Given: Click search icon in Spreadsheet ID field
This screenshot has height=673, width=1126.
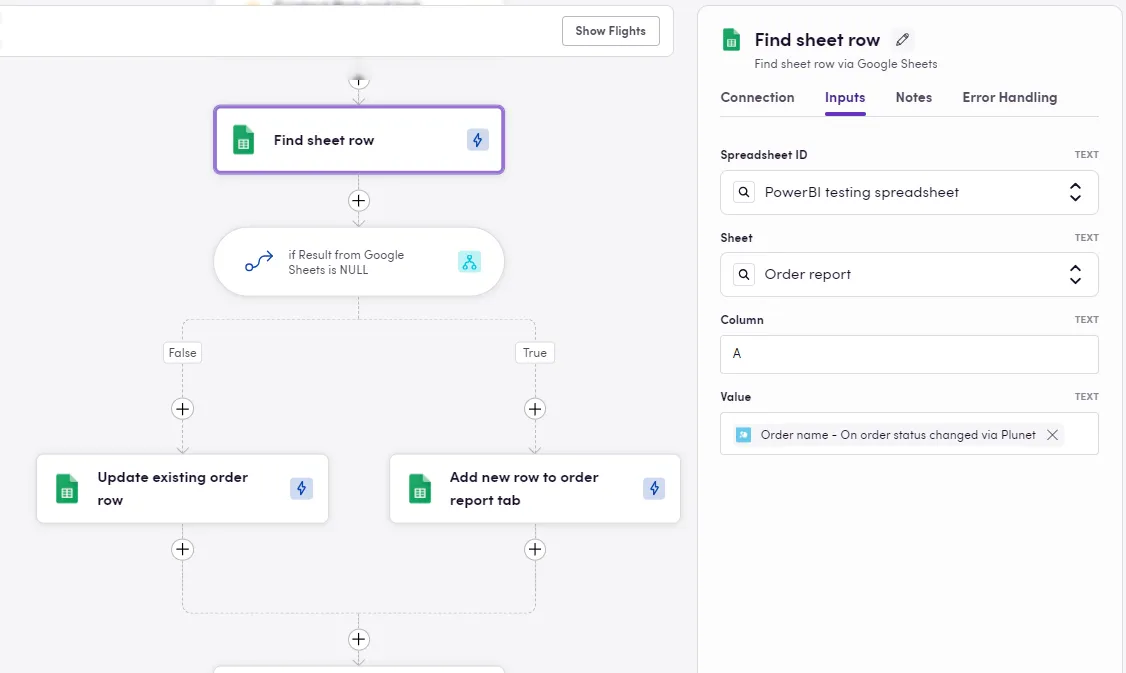Looking at the screenshot, I should tap(744, 192).
